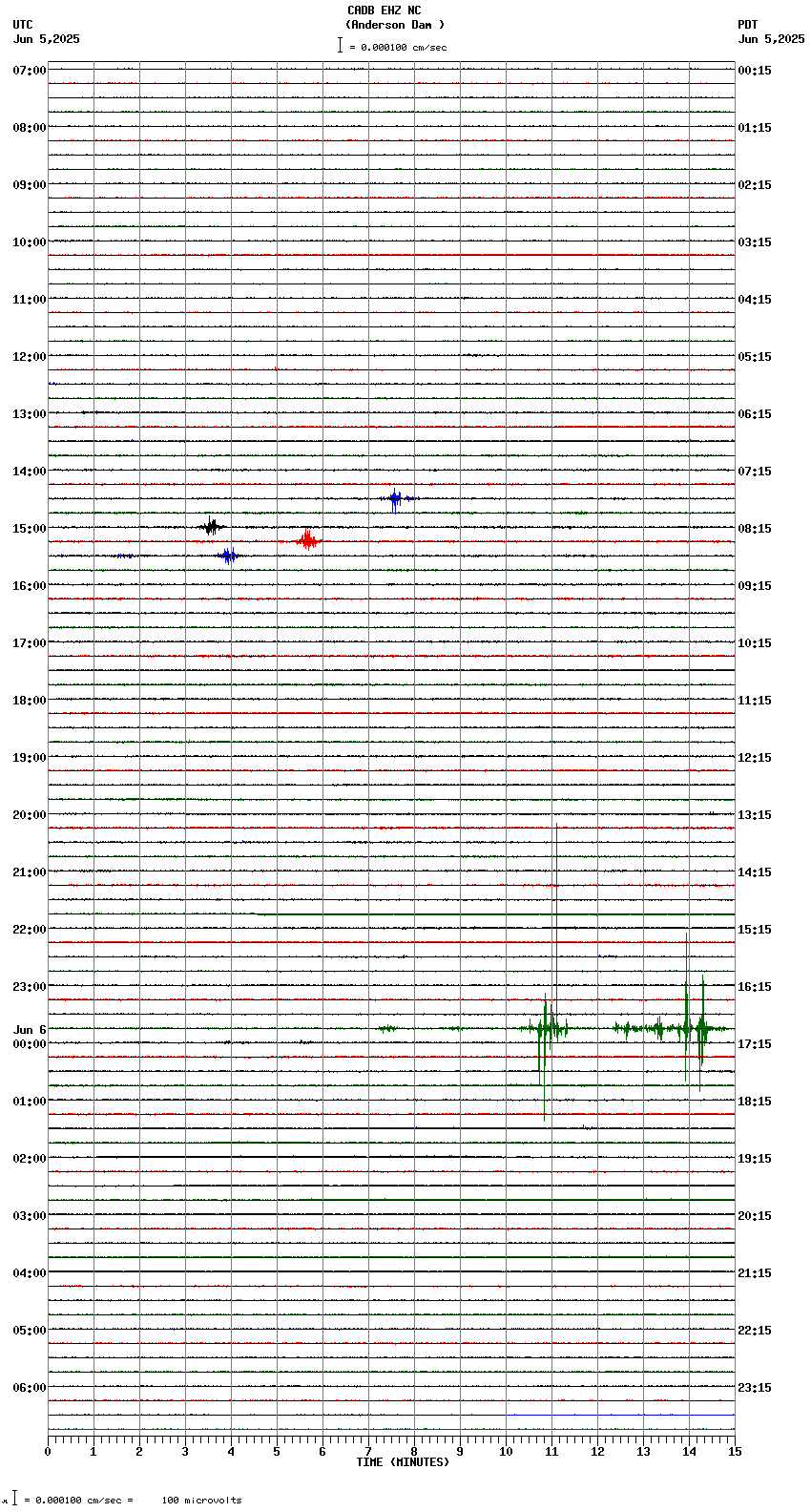Screen dimensions: 811x1512
Task: Click the blue seismic burst near minute 4
Action: 228,556
